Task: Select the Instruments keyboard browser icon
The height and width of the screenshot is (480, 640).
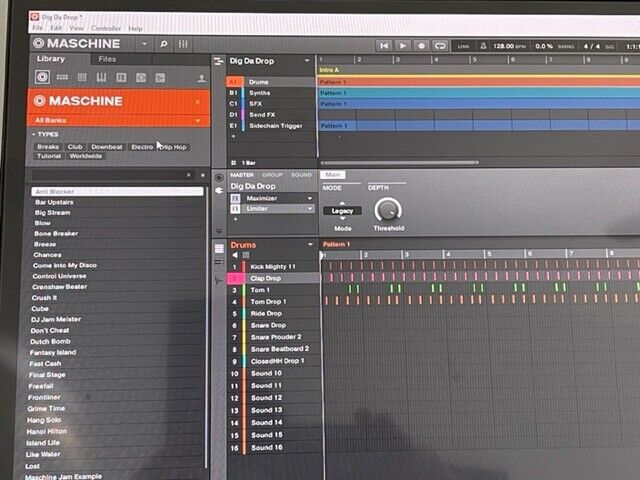Action: [101, 77]
